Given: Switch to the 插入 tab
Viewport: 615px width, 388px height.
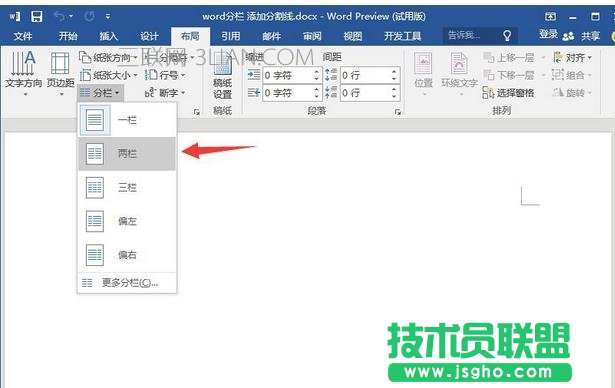Looking at the screenshot, I should [109, 36].
